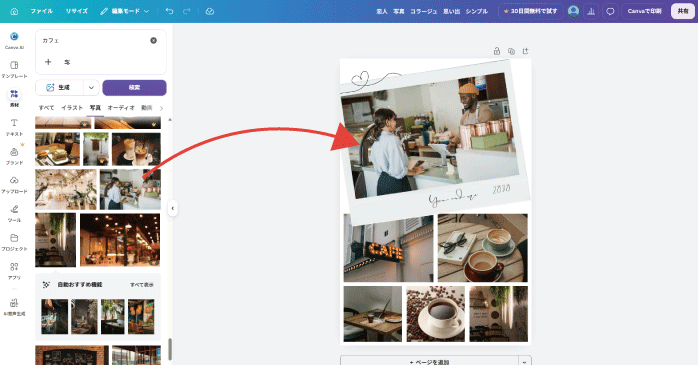Click the 2030 text on polaroid
The image size is (698, 365).
[x=501, y=189]
